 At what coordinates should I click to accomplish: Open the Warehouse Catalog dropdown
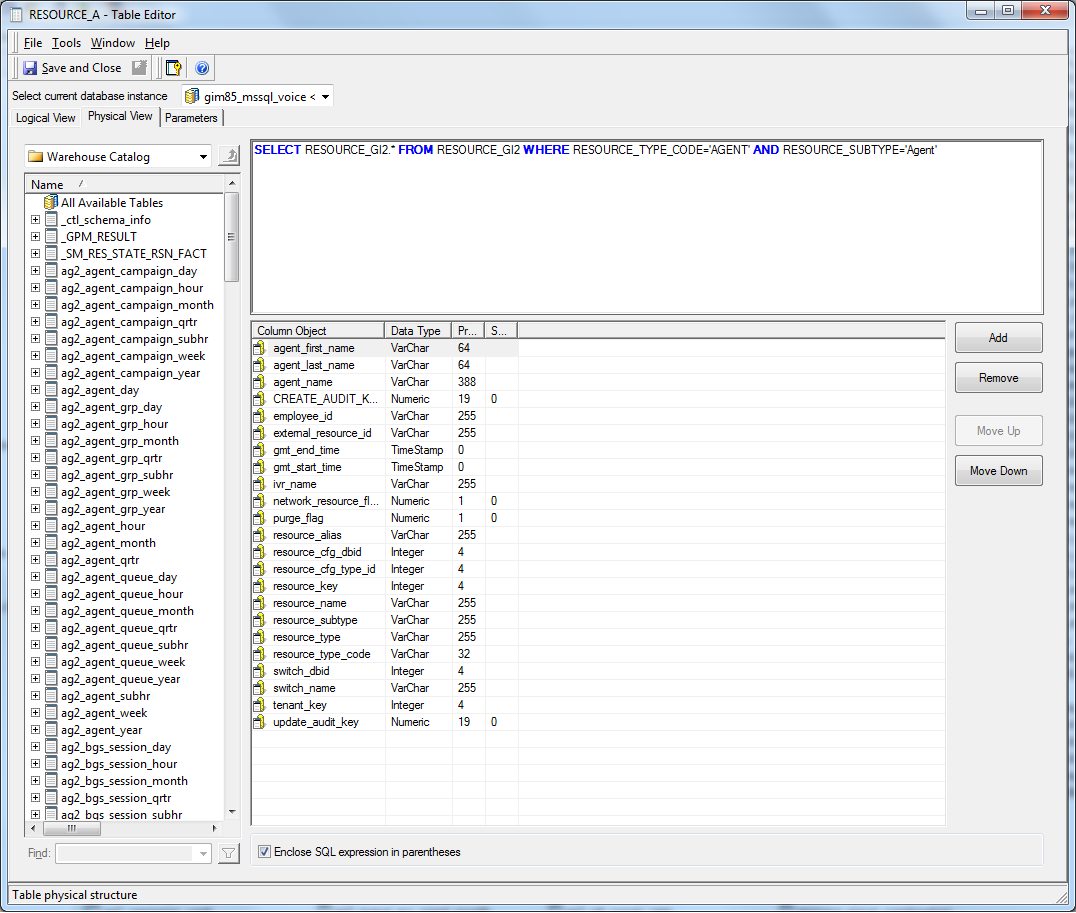tap(204, 157)
